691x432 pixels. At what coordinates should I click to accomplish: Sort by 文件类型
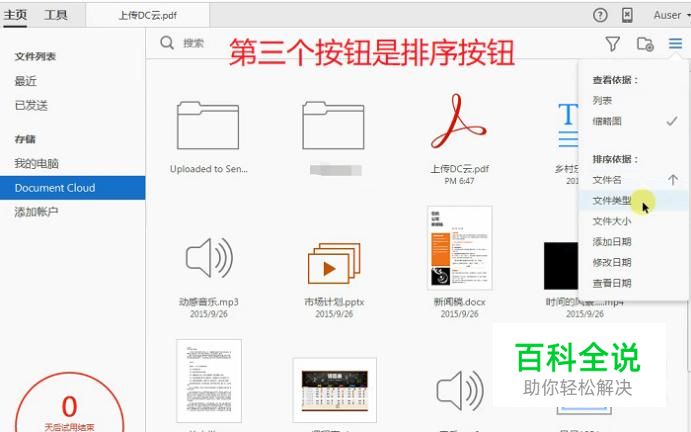[633, 201]
